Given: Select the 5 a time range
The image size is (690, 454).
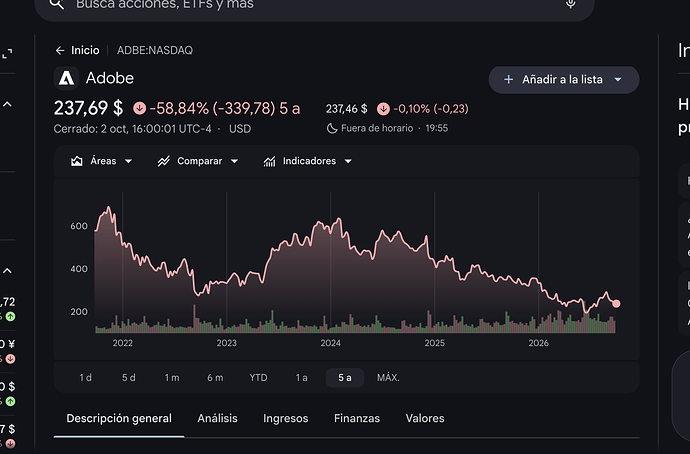Looking at the screenshot, I should [345, 377].
